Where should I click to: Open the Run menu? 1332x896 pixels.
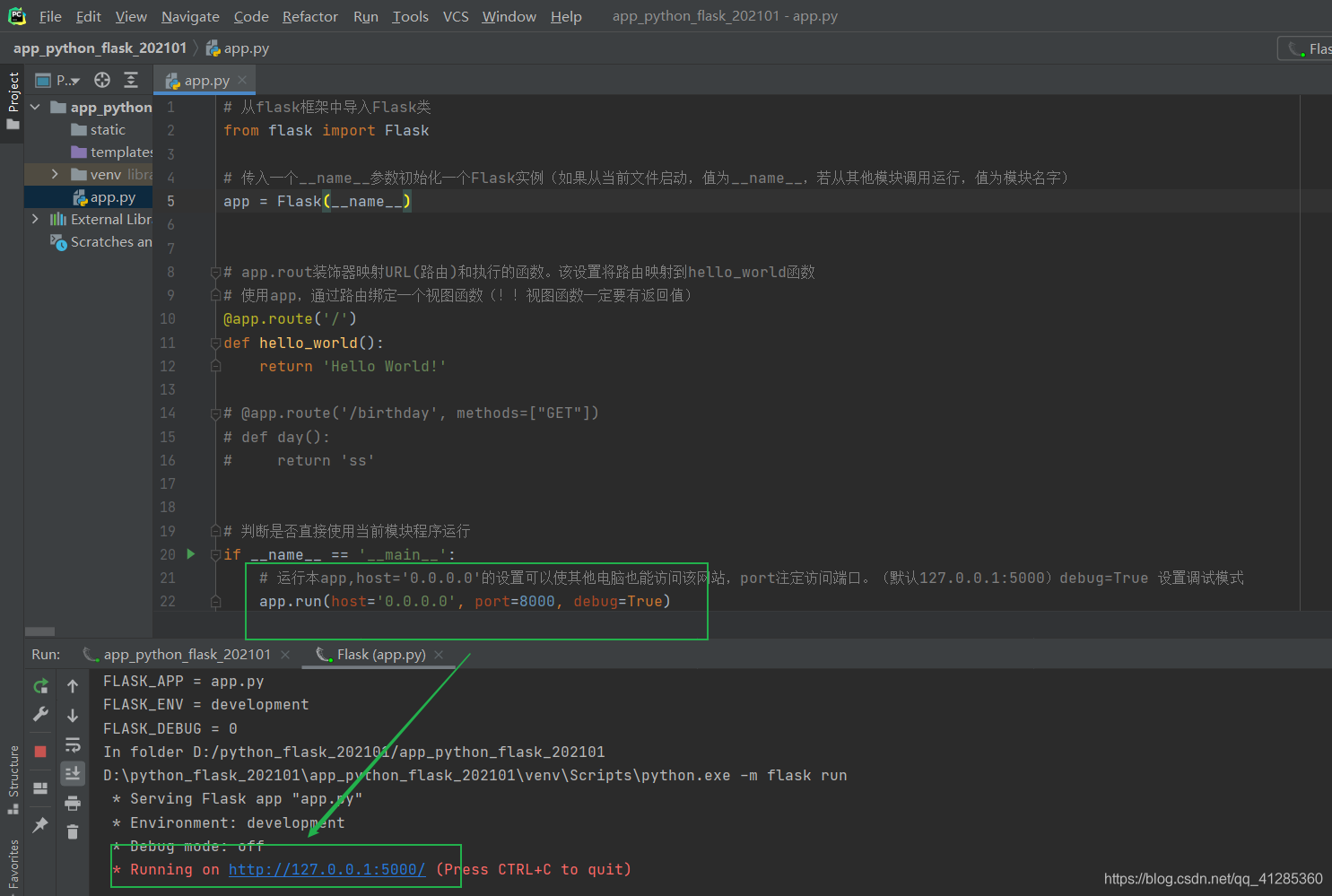click(x=366, y=16)
